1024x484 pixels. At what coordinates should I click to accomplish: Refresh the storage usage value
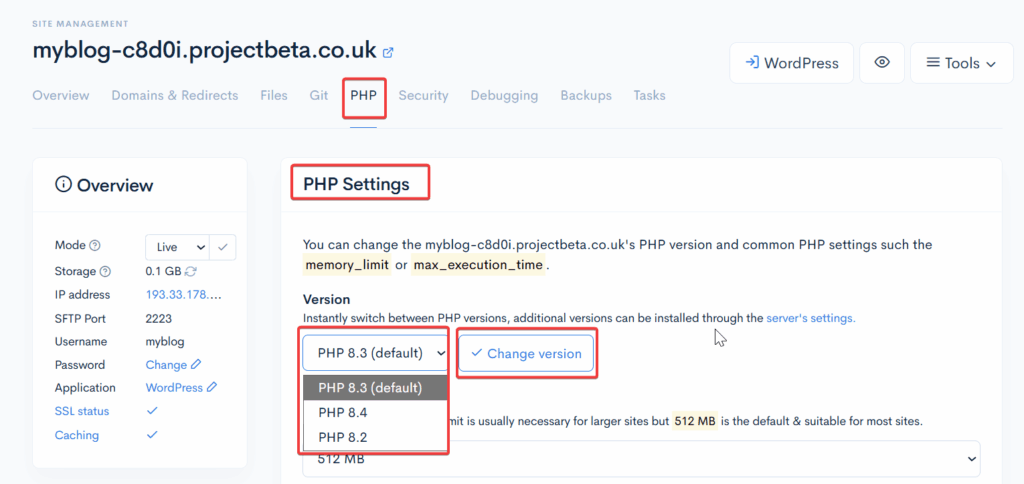coord(191,271)
